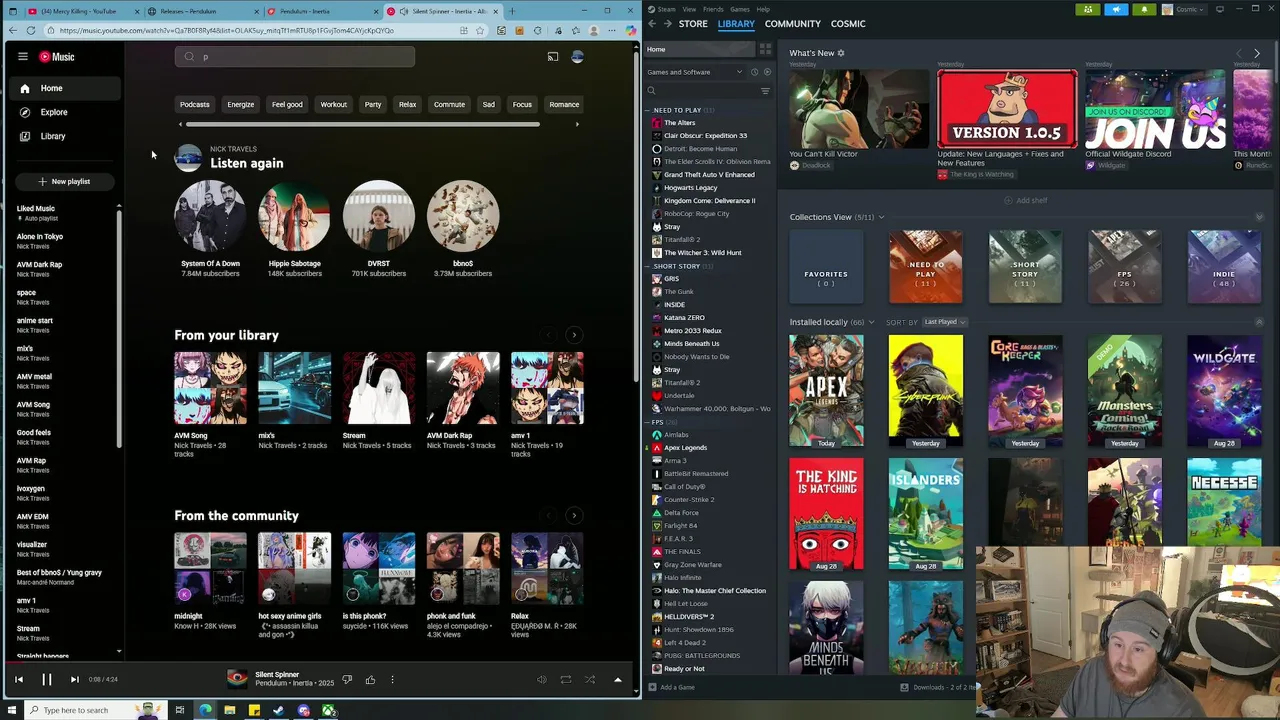Collapse SHORT STORY category in Steam
The width and height of the screenshot is (1280, 720).
pyautogui.click(x=649, y=266)
